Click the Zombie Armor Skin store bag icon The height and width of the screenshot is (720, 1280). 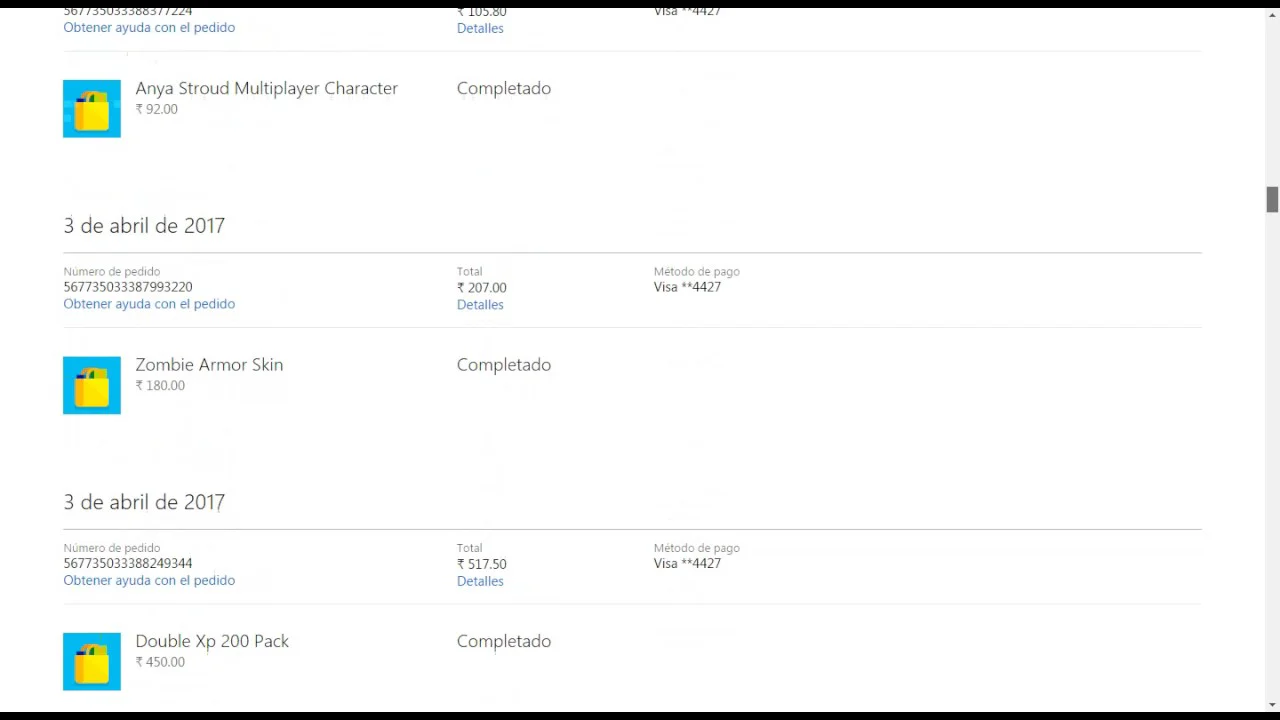pyautogui.click(x=92, y=385)
